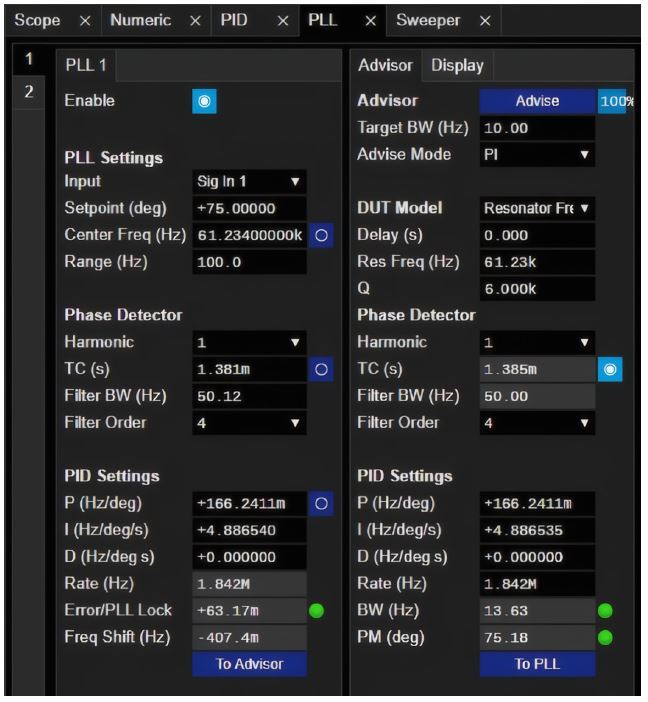
Task: Click the BW (Hz) green status indicator
Action: pyautogui.click(x=605, y=611)
